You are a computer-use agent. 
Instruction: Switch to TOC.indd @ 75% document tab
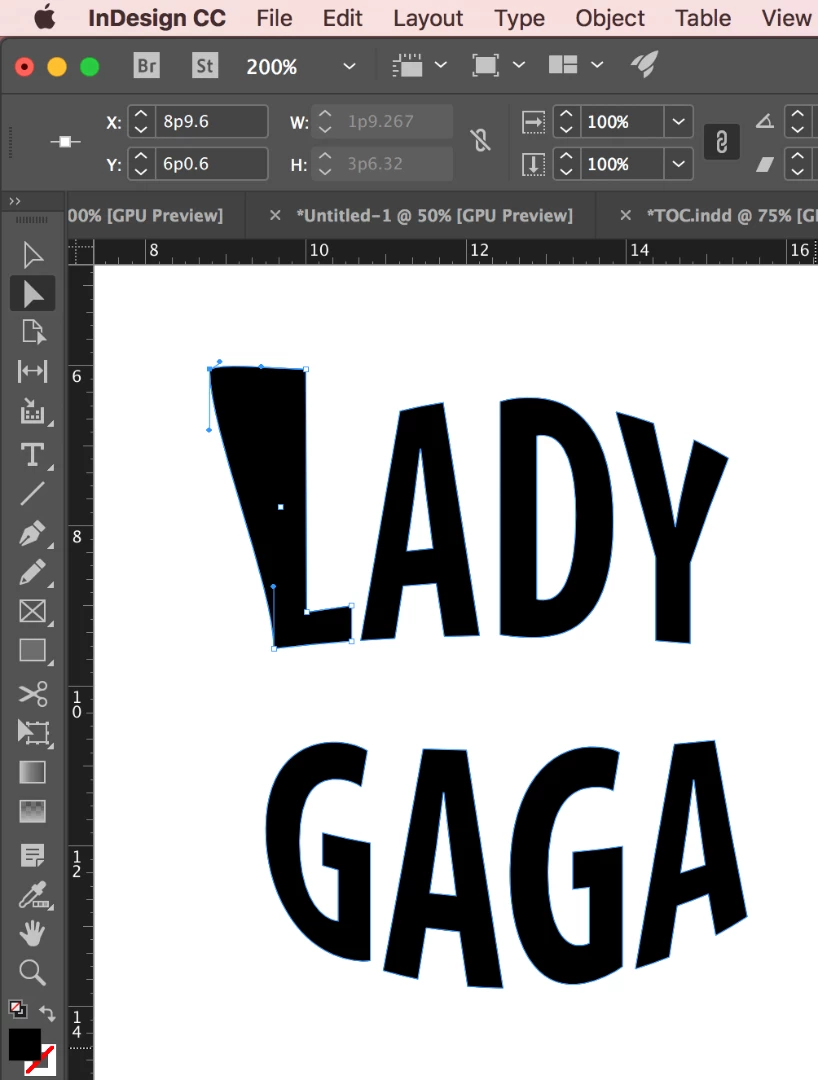click(x=731, y=216)
